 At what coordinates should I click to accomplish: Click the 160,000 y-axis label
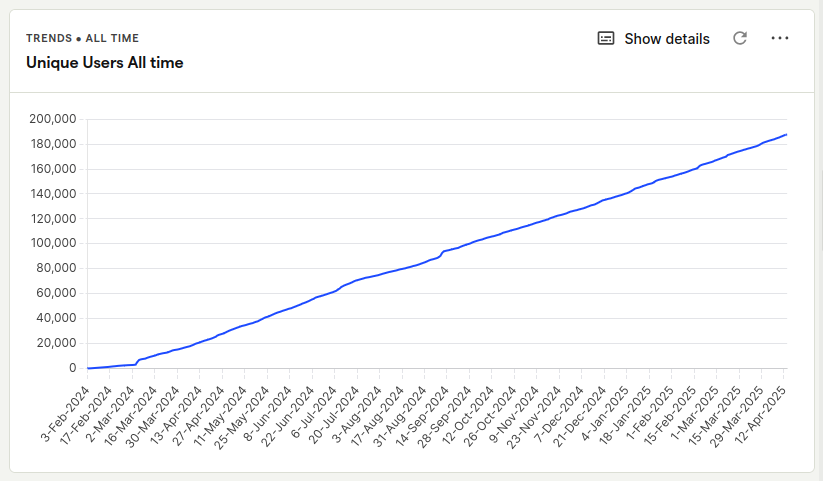pyautogui.click(x=53, y=169)
